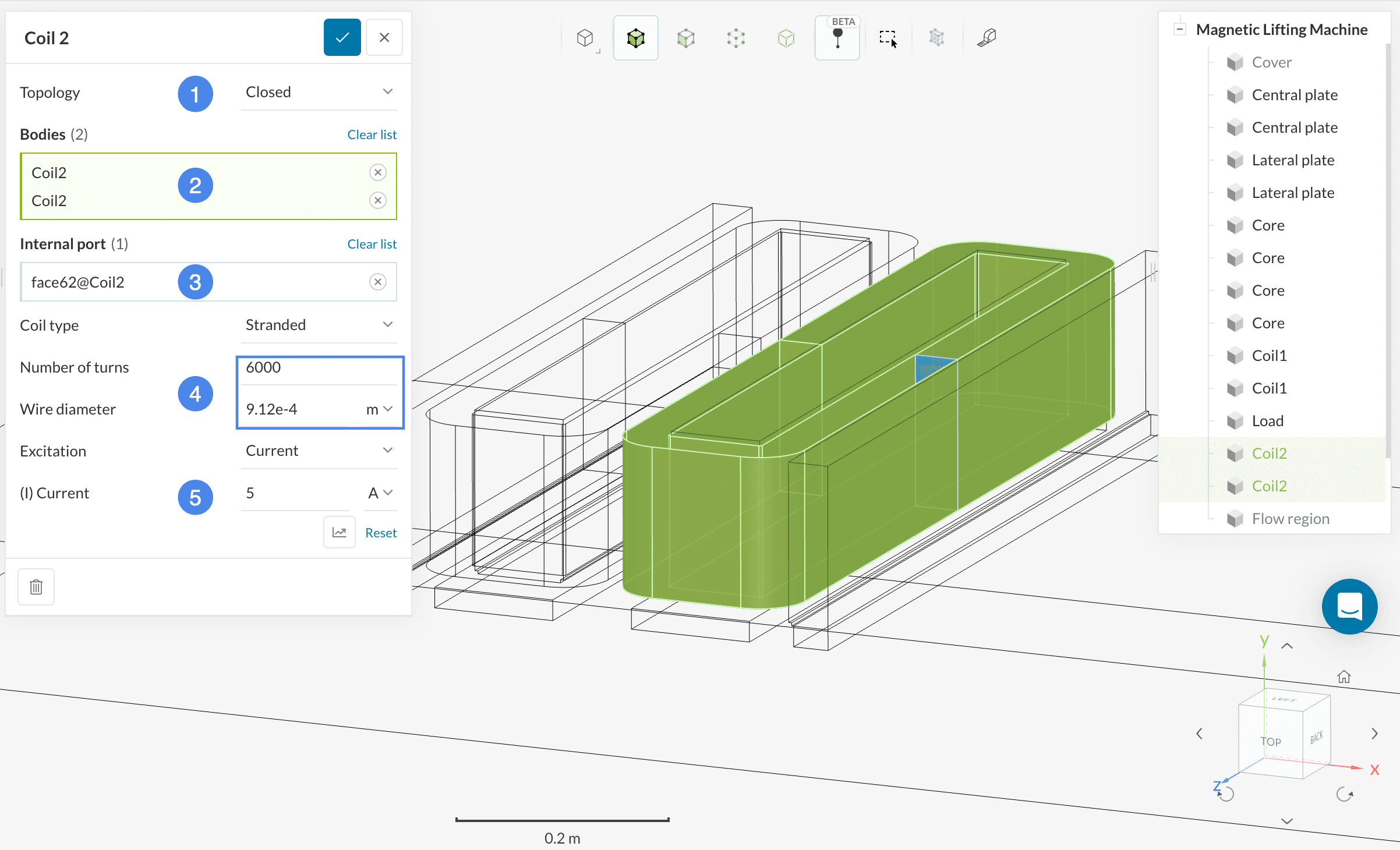Open the chat support bubble
The height and width of the screenshot is (850, 1400).
pos(1349,607)
